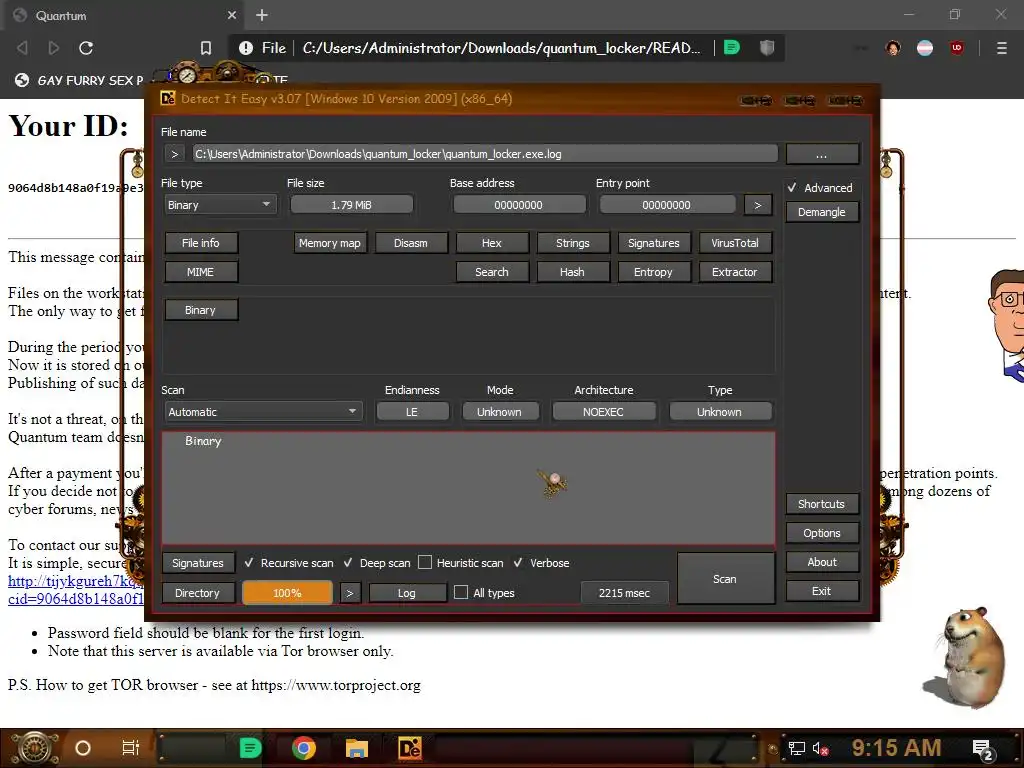This screenshot has height=768, width=1024.
Task: Go back in the browser
Action: (22, 48)
